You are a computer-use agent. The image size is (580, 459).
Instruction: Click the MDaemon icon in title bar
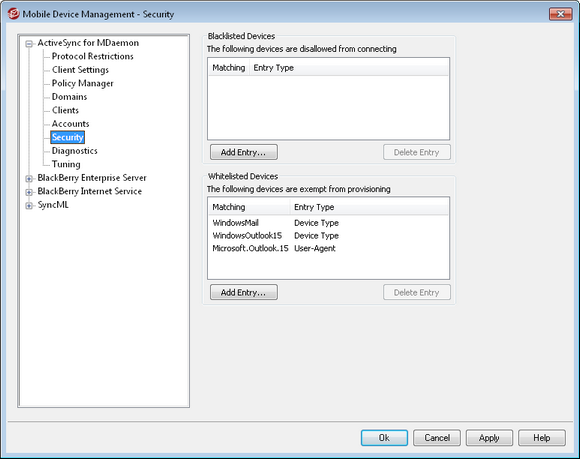(13, 14)
